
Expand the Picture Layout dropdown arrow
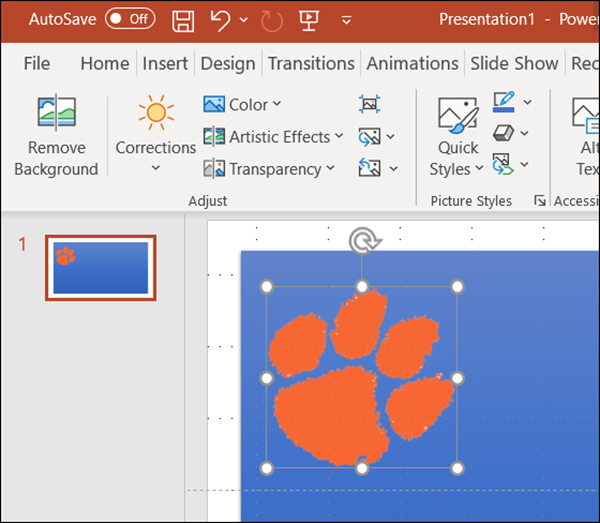525,165
